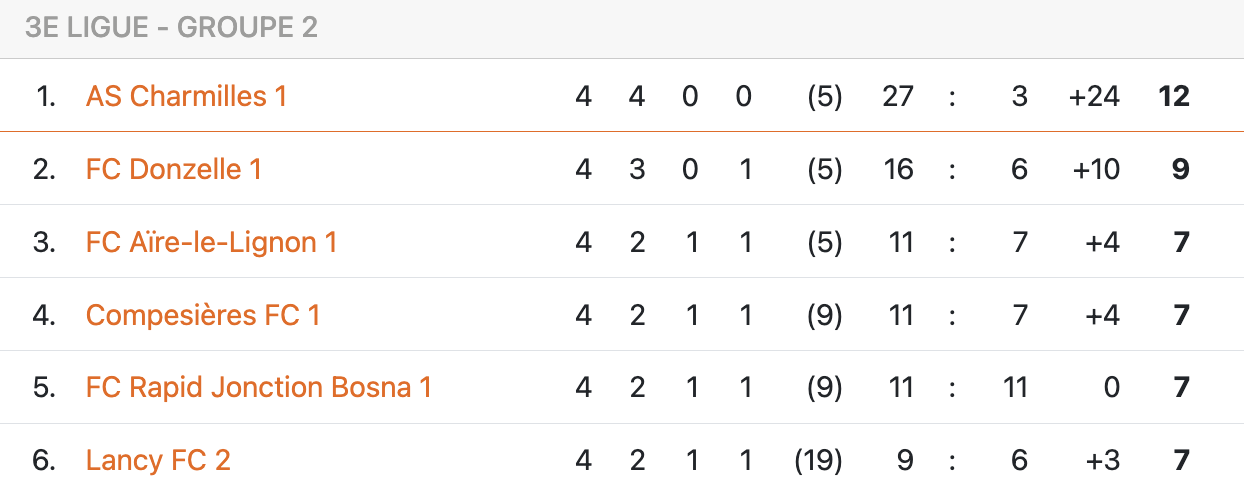The width and height of the screenshot is (1244, 492).
Task: Select the +10 goal difference cell
Action: pyautogui.click(x=1095, y=169)
